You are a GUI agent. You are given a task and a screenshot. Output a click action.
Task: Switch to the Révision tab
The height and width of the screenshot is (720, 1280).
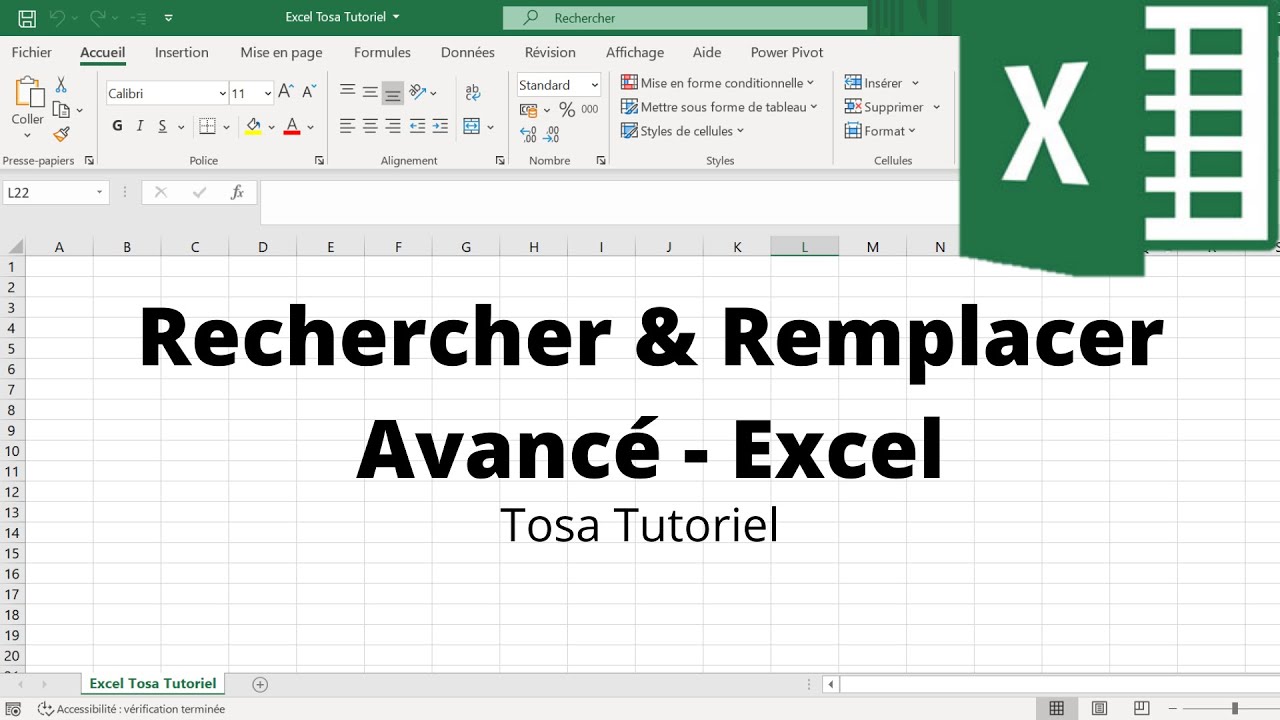click(x=550, y=52)
